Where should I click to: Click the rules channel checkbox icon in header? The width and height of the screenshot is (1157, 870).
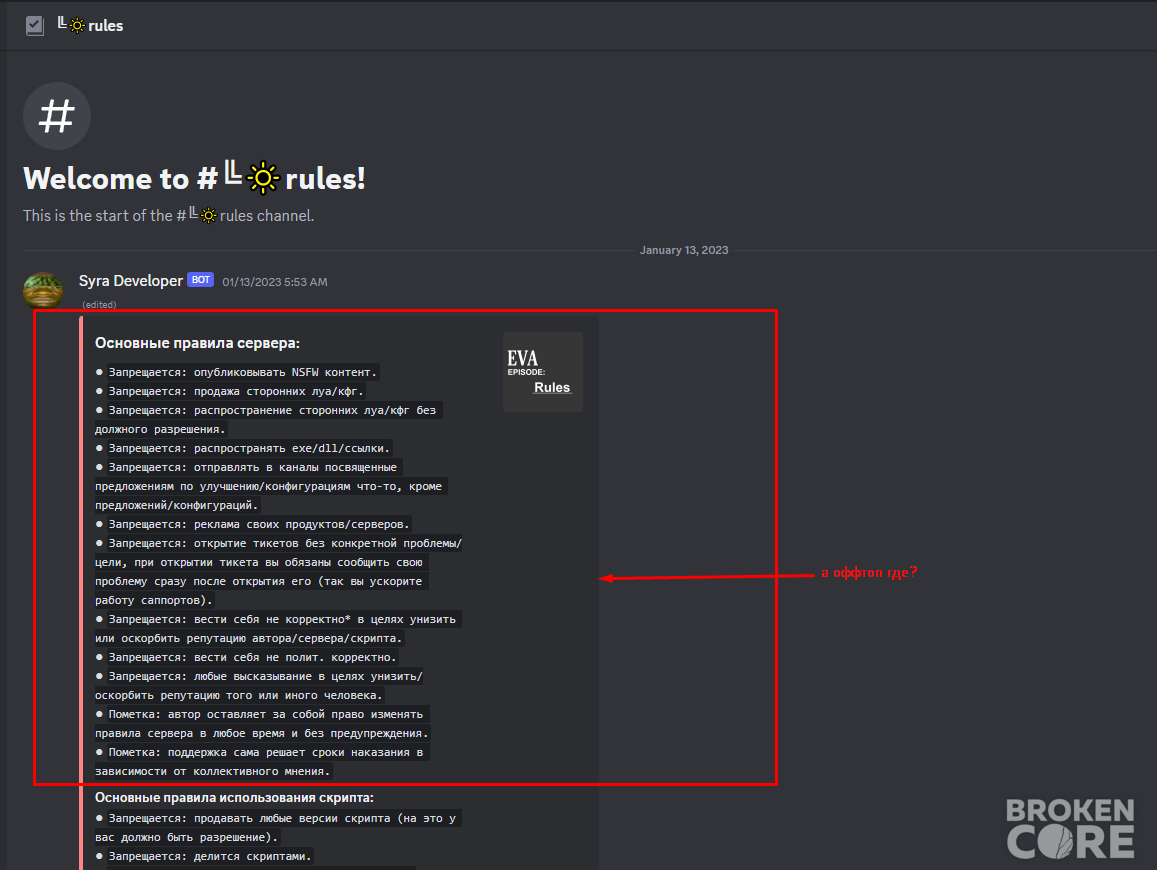[x=34, y=26]
